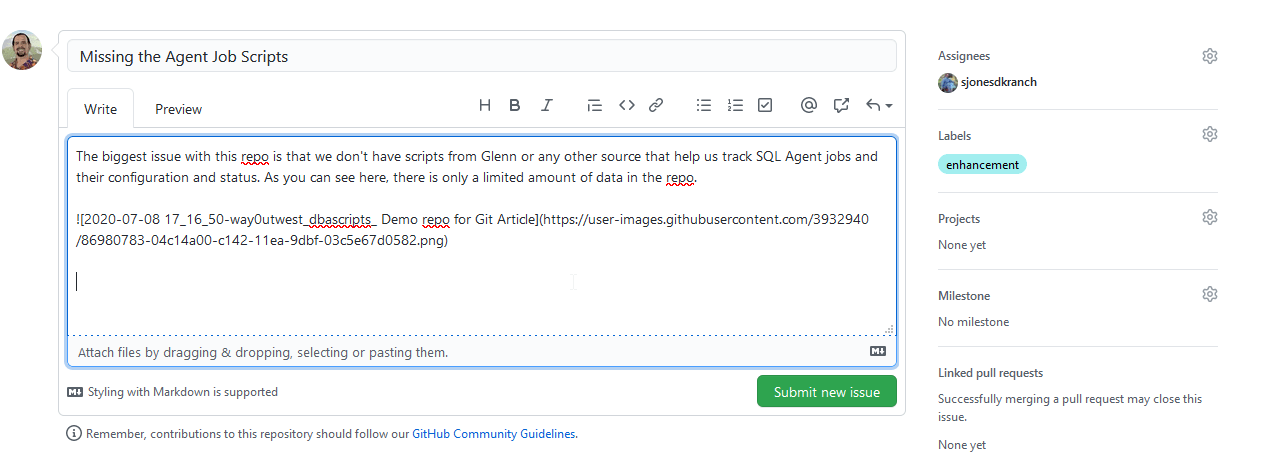Image resolution: width=1265 pixels, height=463 pixels.
Task: Add a task list checkbox
Action: coord(765,105)
